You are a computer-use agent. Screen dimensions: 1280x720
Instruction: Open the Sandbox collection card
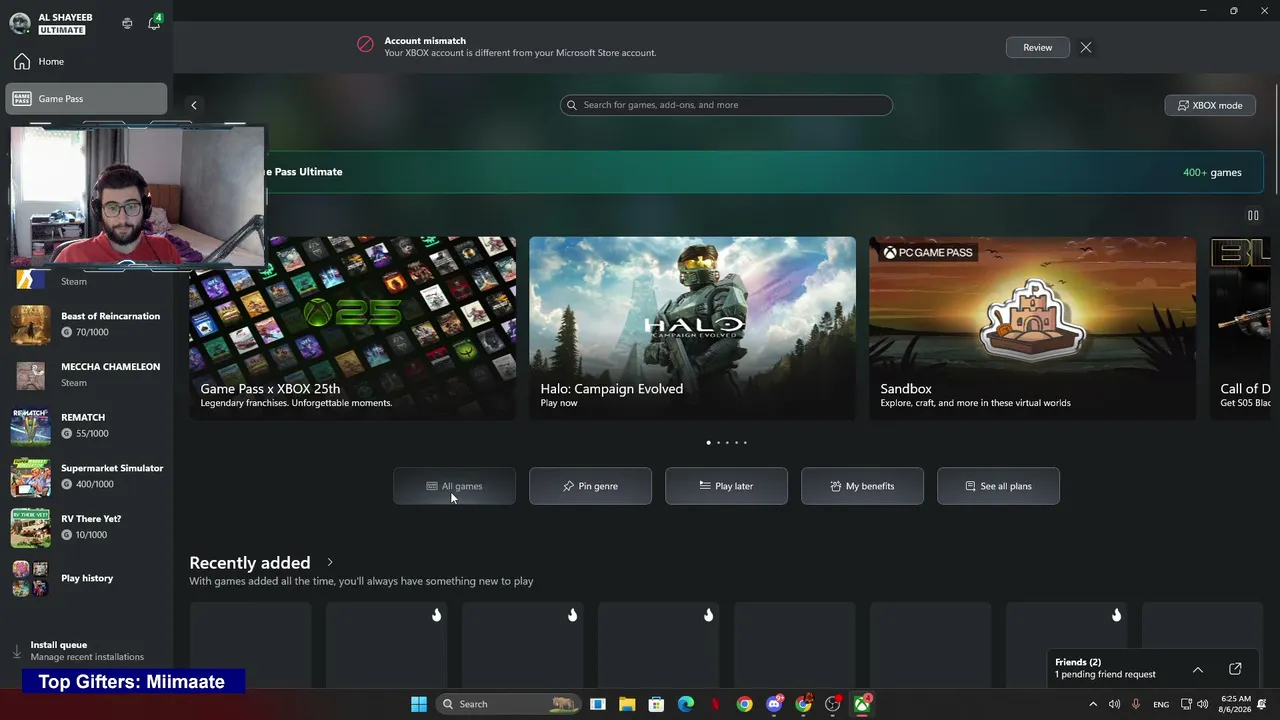point(1032,328)
